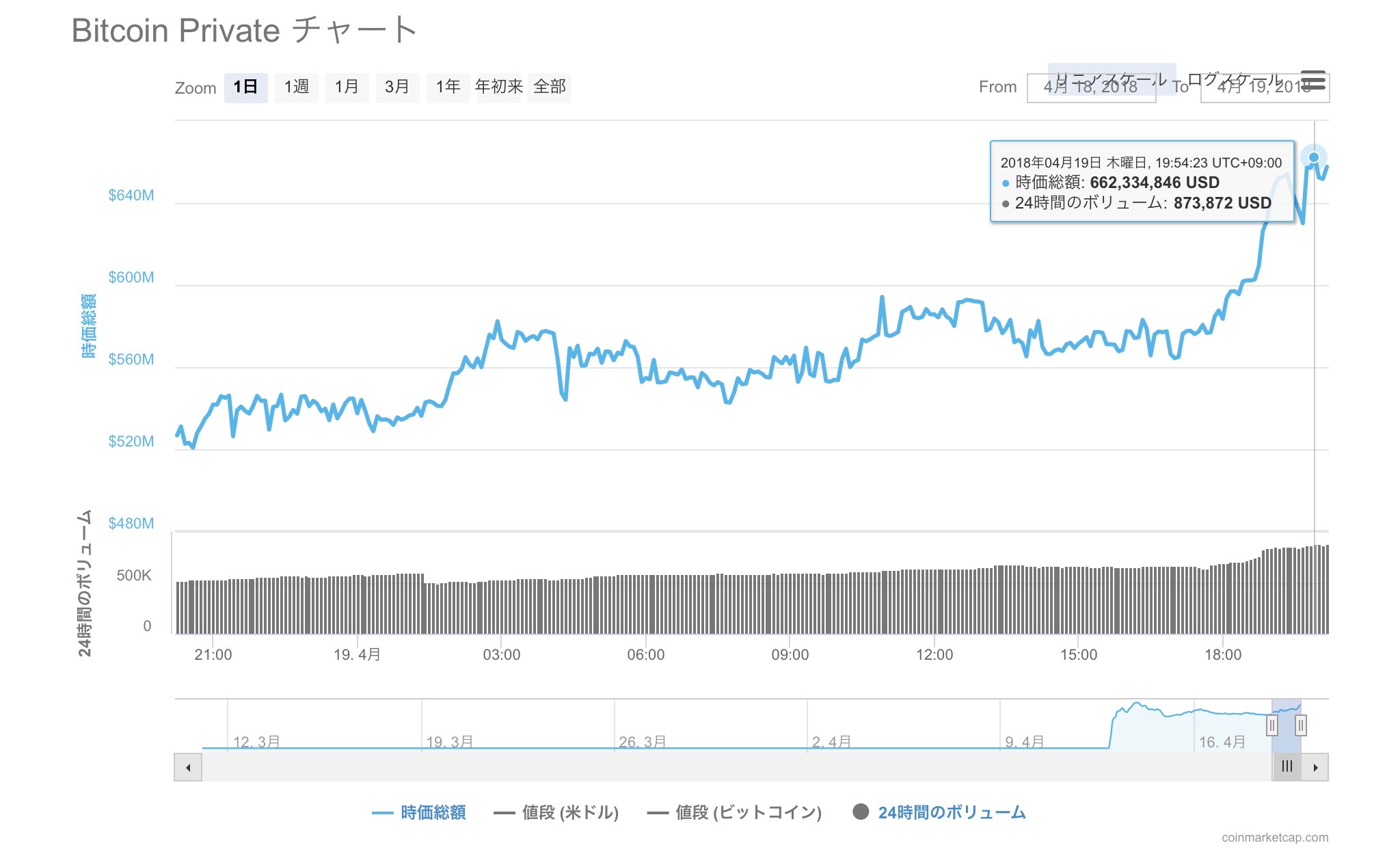Click the navigator right scroll arrow
This screenshot has width=1400, height=856.
click(x=1315, y=767)
